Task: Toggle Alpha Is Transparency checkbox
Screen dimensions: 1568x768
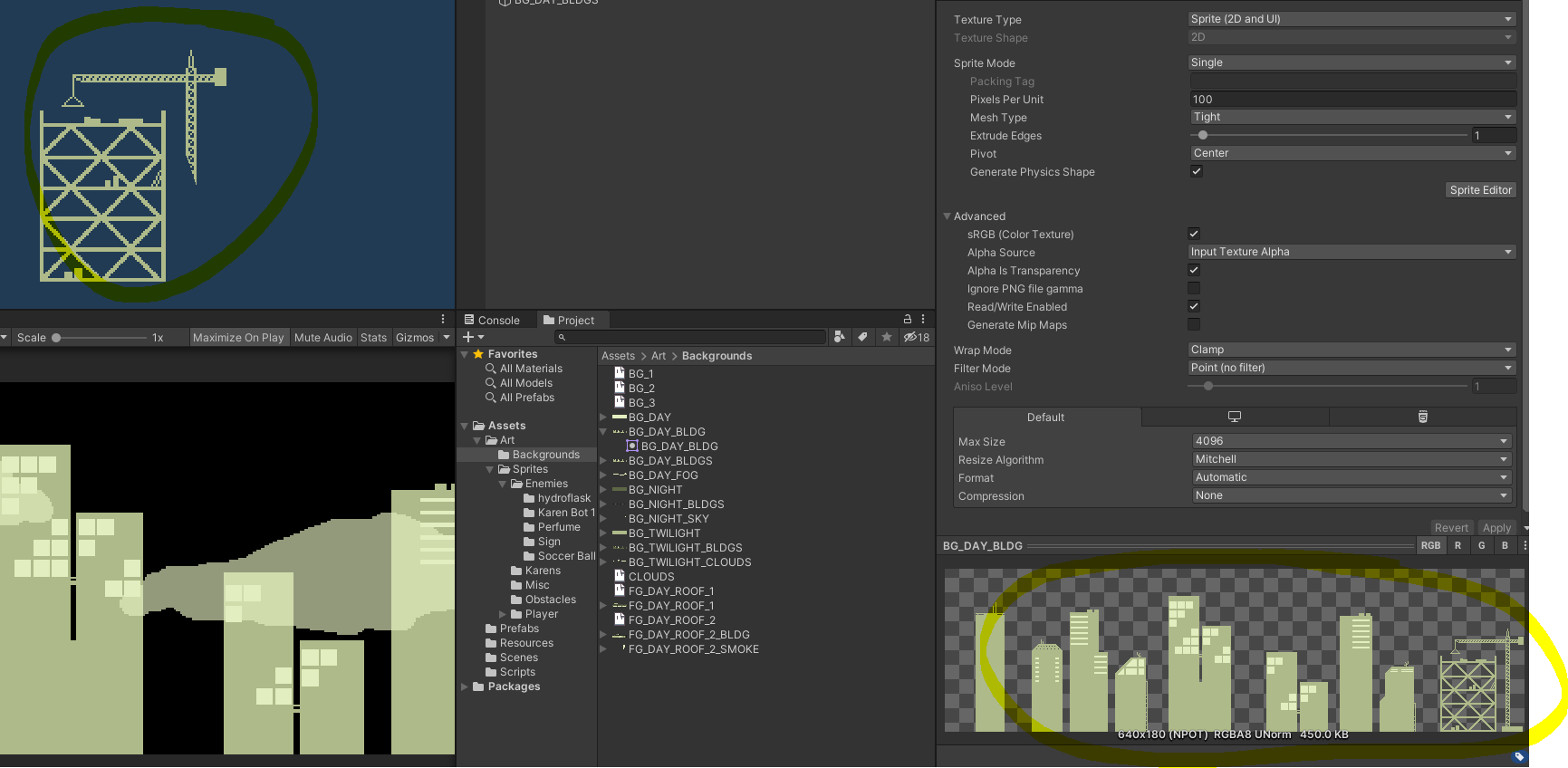Action: point(1194,270)
